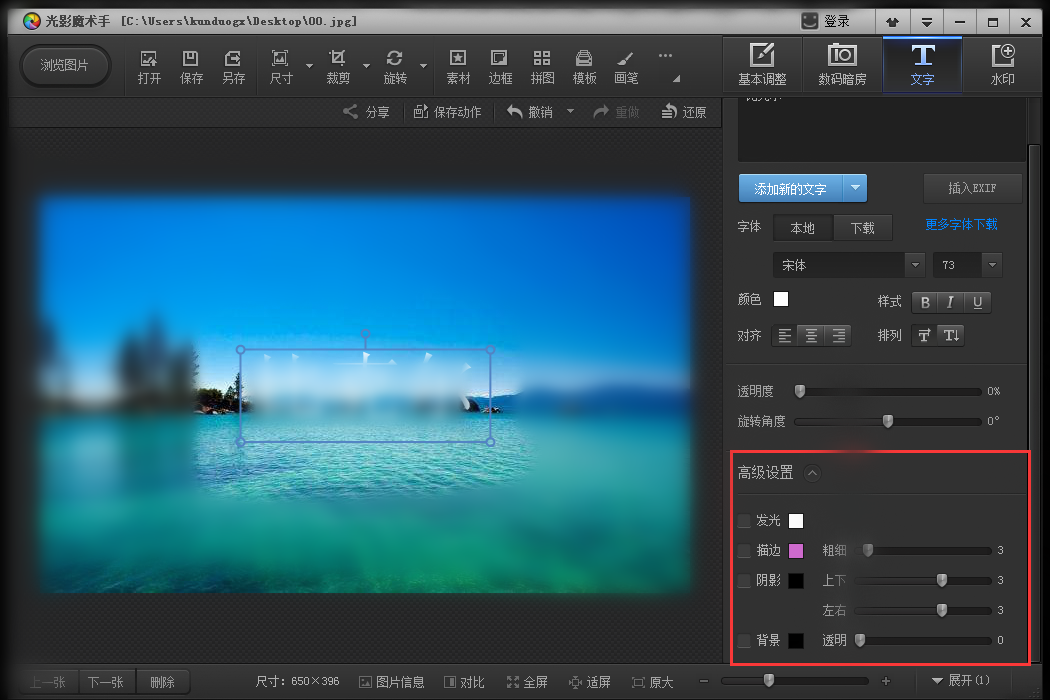Image resolution: width=1050 pixels, height=700 pixels.
Task: Open 裁剪 dropdown arrow
Action: click(366, 66)
